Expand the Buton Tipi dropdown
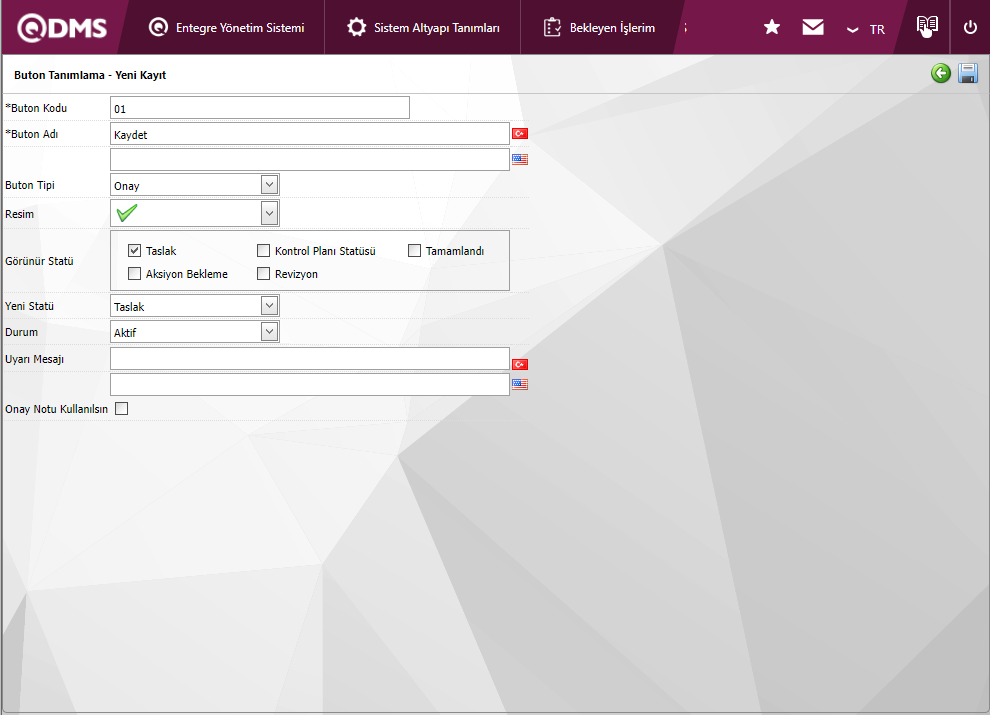 (268, 185)
